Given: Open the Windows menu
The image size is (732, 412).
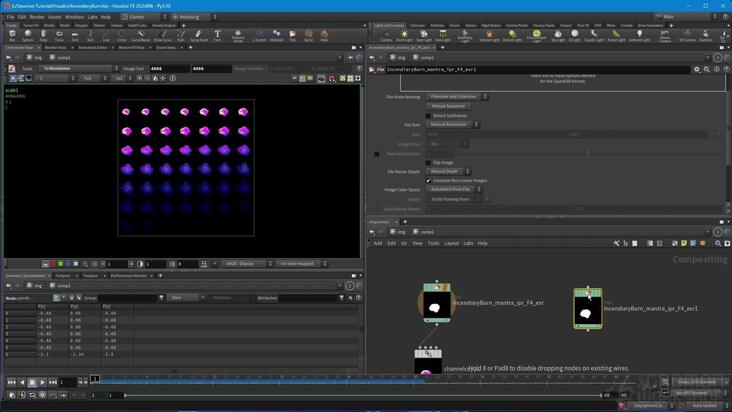Looking at the screenshot, I should (x=74, y=17).
